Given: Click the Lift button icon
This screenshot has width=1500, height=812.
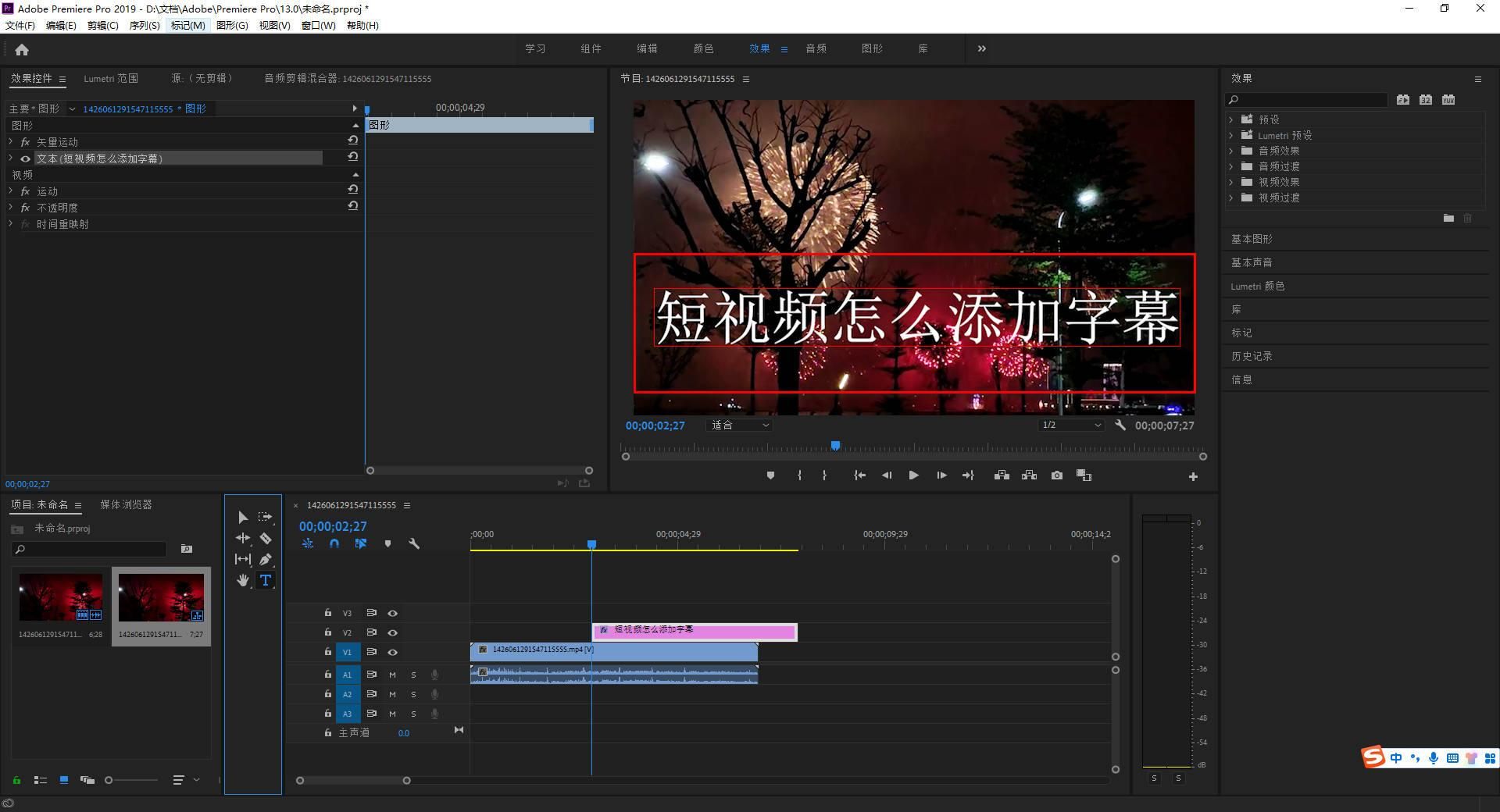Looking at the screenshot, I should (1002, 475).
